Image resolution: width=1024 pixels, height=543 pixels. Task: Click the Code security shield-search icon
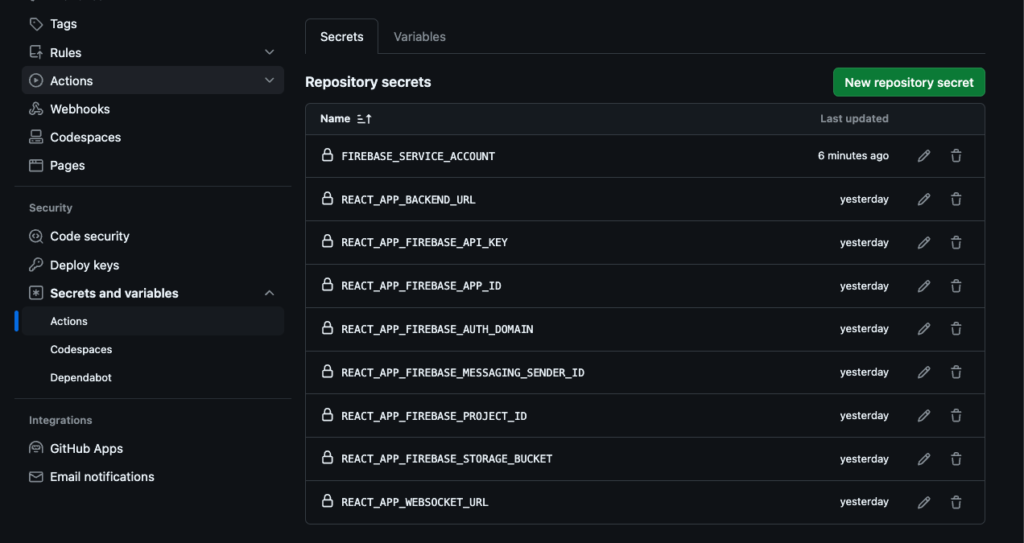[36, 237]
